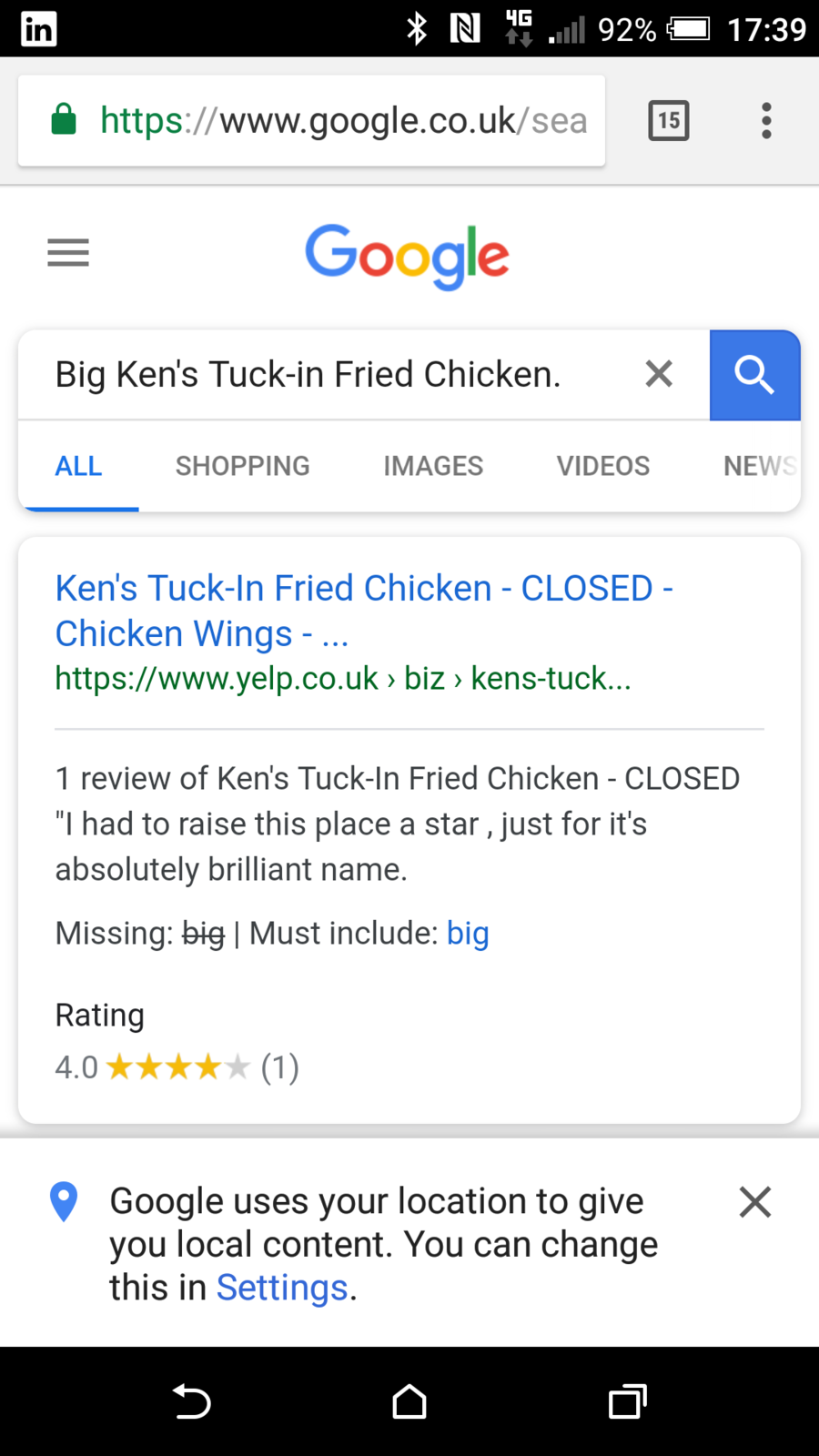Open the browser tab switcher showing 15
The height and width of the screenshot is (1456, 819).
(x=669, y=121)
